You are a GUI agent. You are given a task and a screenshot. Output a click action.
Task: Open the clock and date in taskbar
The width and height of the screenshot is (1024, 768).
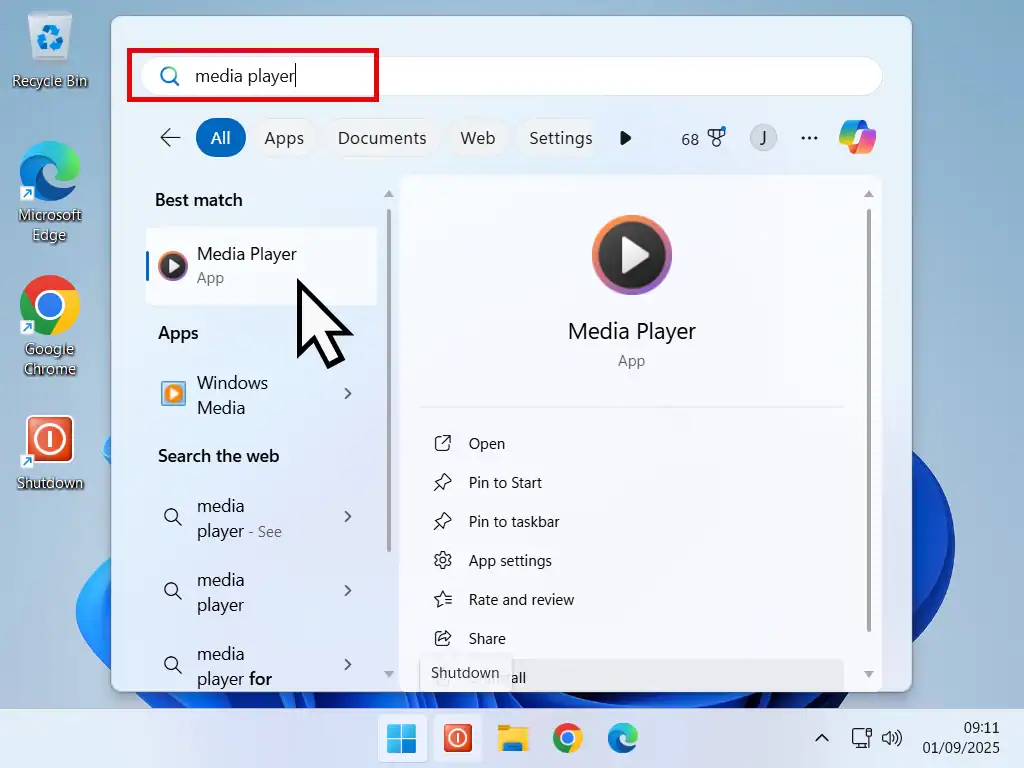pos(961,738)
